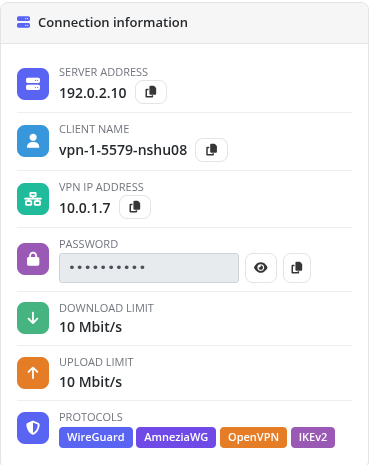
Task: Click the SERVER ADDRESS label
Action: [103, 72]
